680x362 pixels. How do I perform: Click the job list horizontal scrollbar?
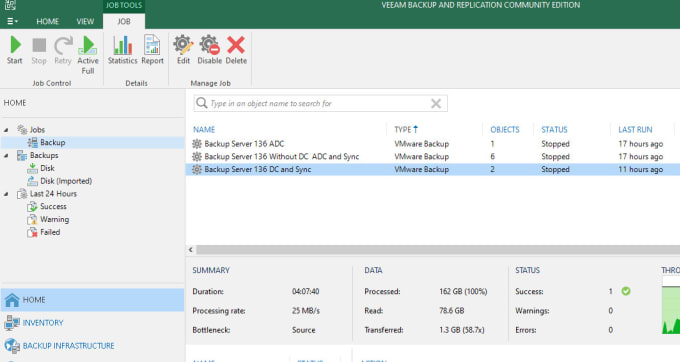pyautogui.click(x=438, y=250)
